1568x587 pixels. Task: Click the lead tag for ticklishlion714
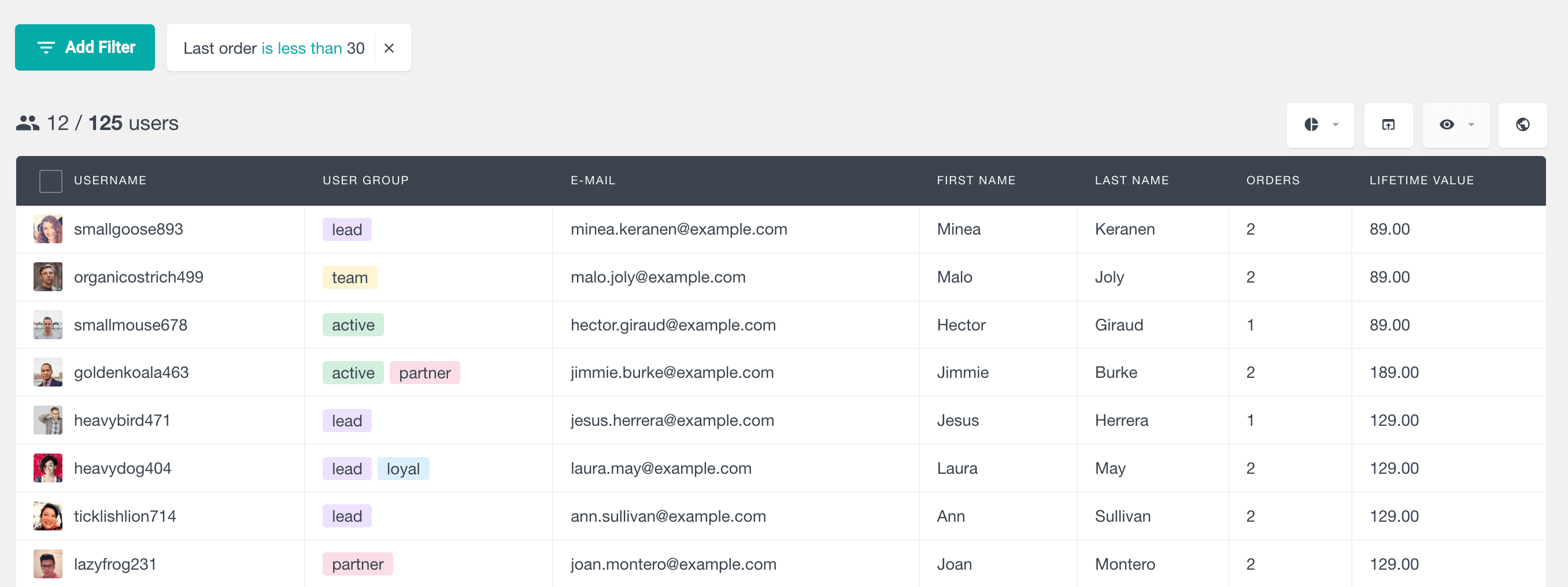tap(347, 517)
